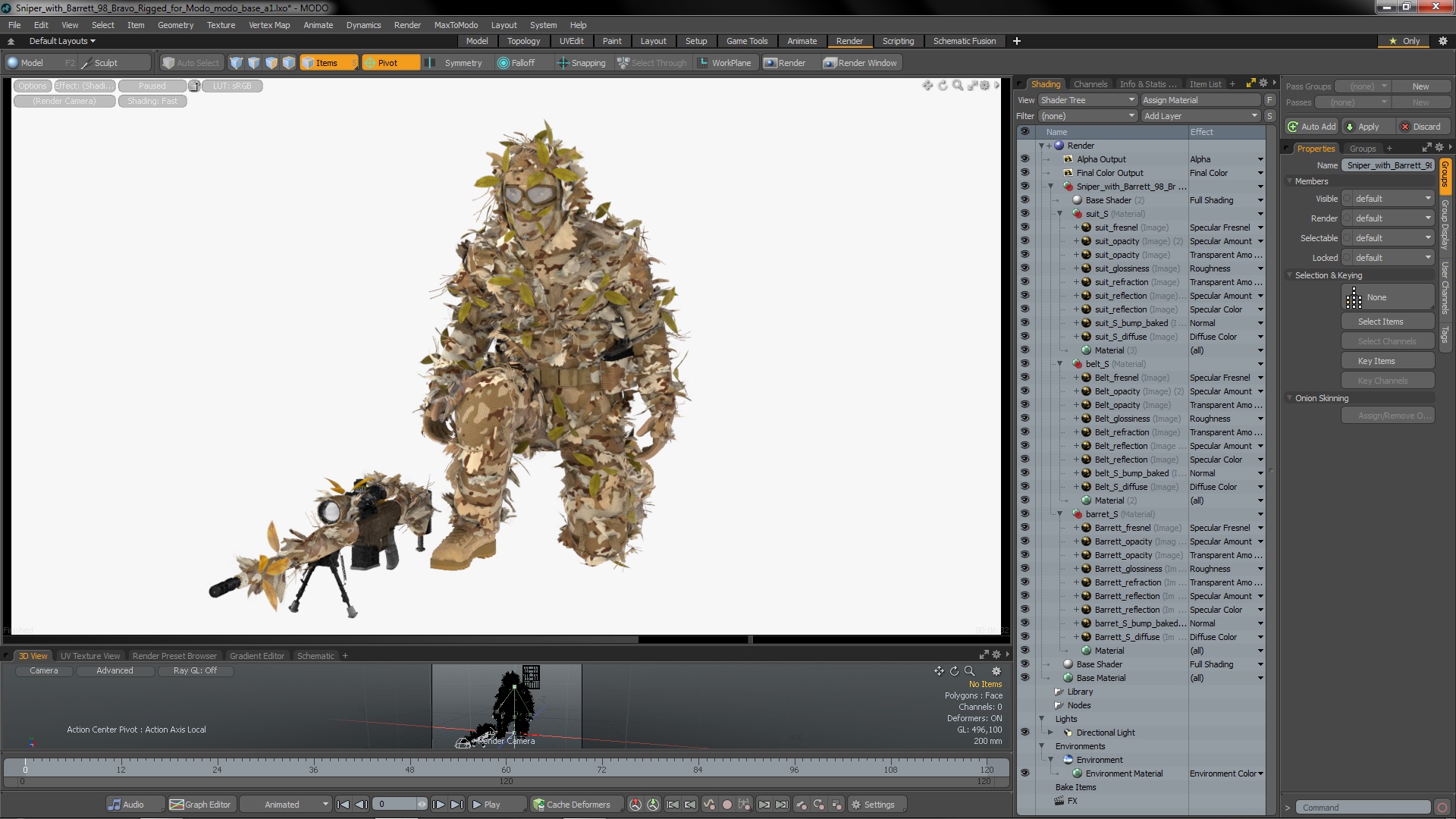Open the Render Preset Browser tab

(x=174, y=656)
